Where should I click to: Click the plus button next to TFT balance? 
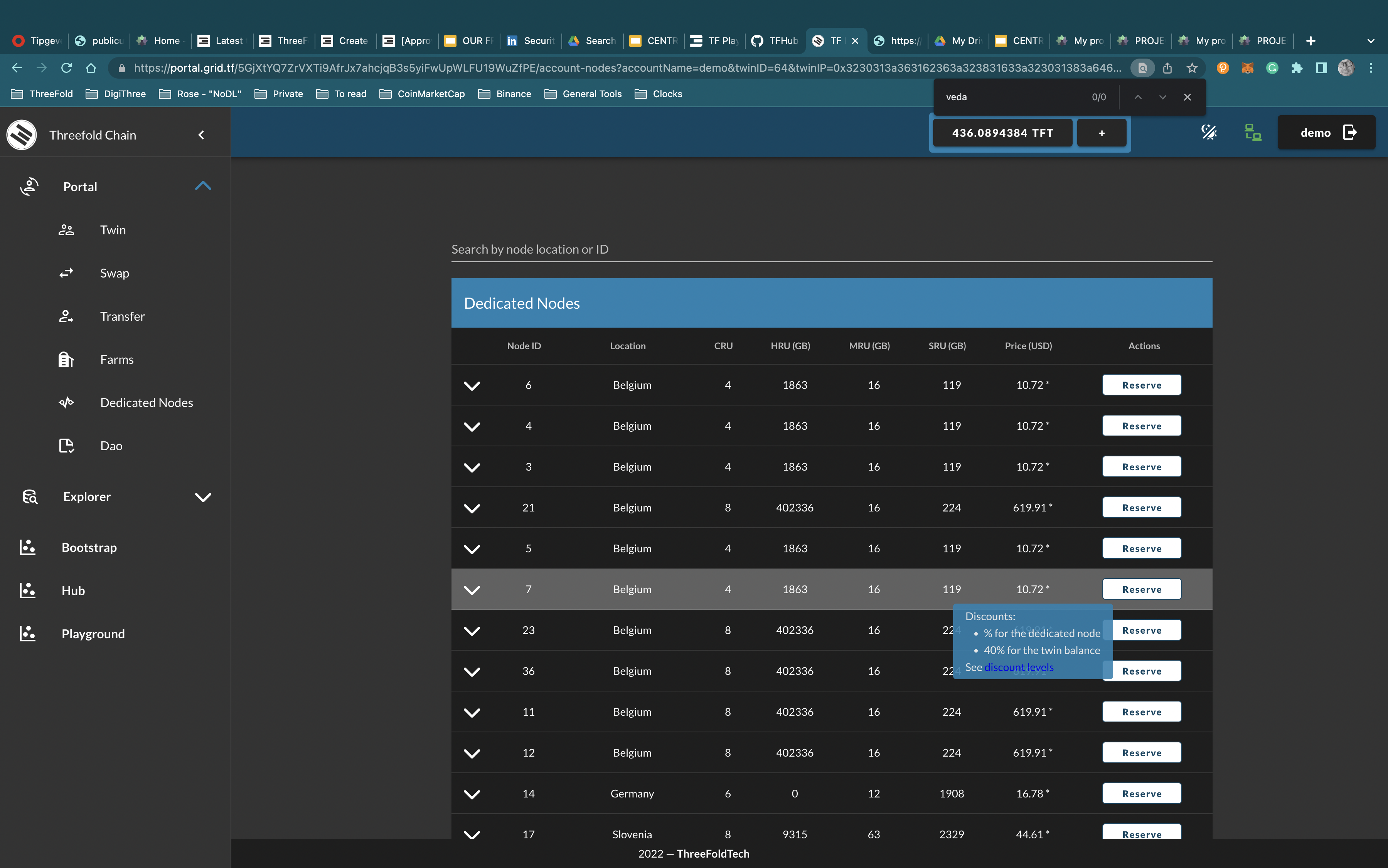click(x=1102, y=133)
